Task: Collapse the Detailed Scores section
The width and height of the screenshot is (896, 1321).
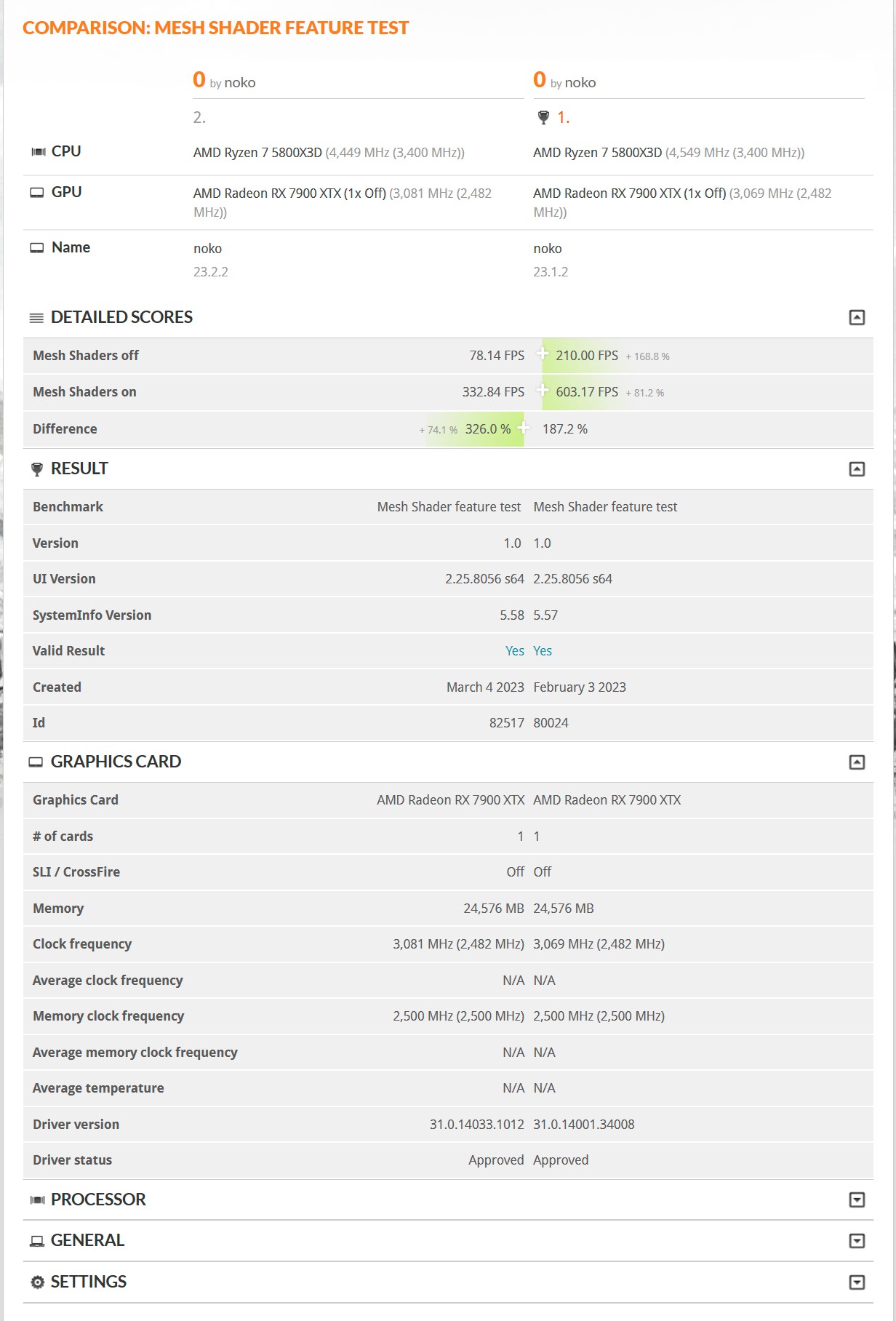Action: 857,317
